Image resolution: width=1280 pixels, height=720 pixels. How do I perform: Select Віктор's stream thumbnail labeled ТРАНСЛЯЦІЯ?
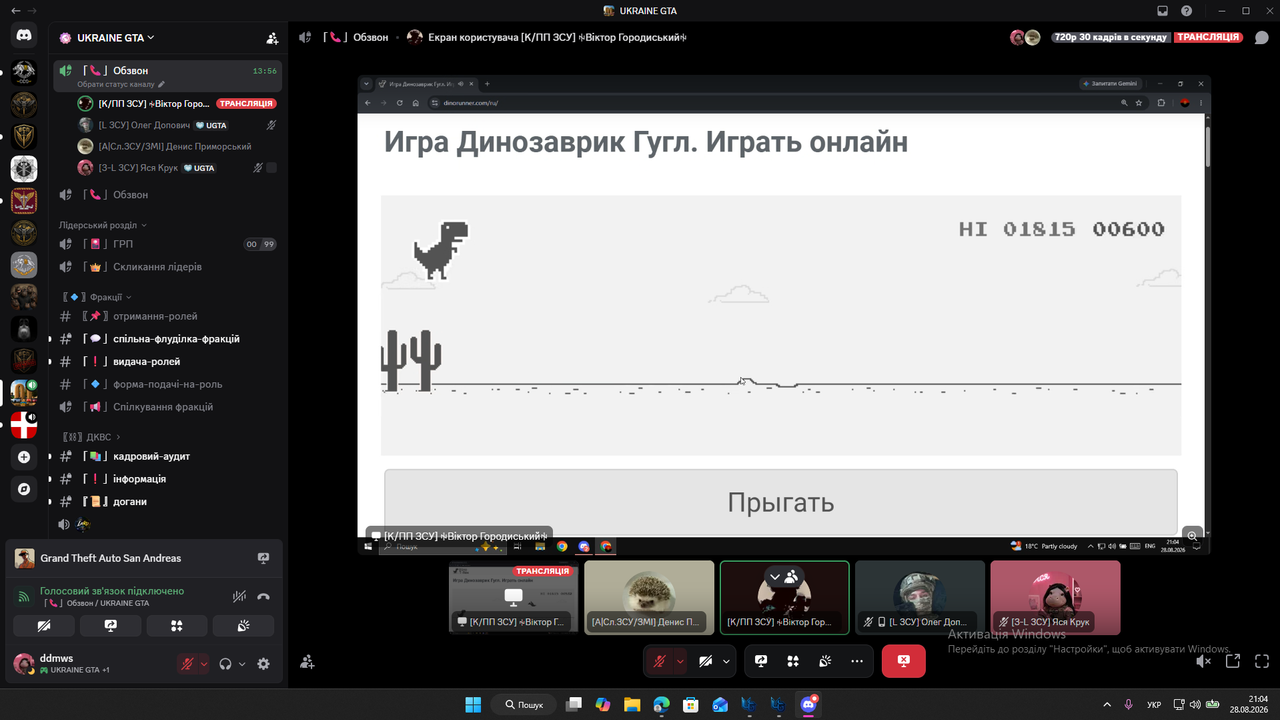[x=513, y=597]
